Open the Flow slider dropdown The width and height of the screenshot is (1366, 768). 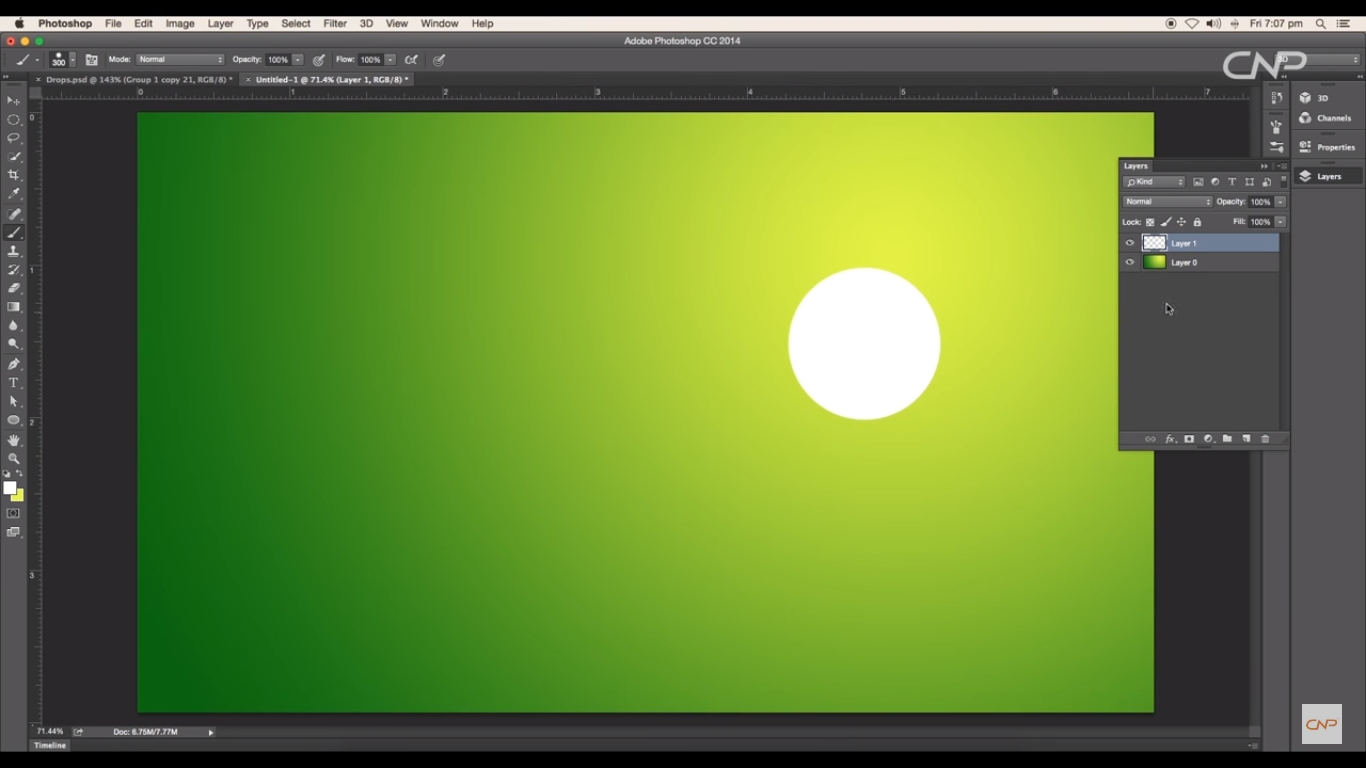390,60
